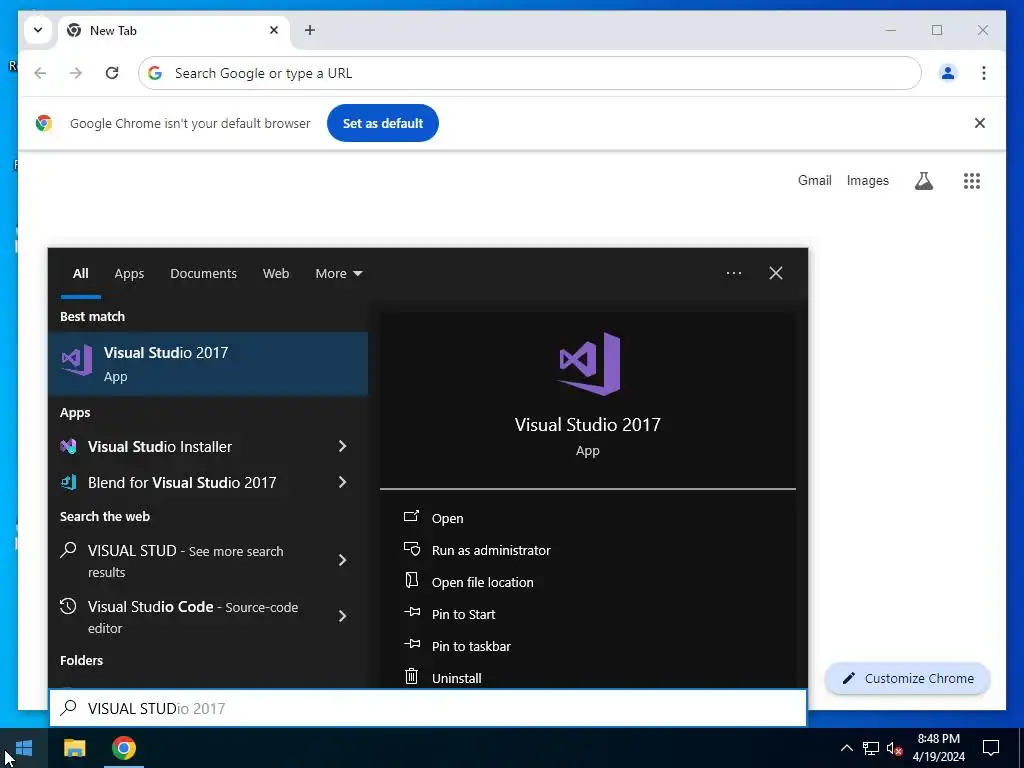Click the large Visual Studio 2017 logo
1024x768 pixels.
click(588, 364)
